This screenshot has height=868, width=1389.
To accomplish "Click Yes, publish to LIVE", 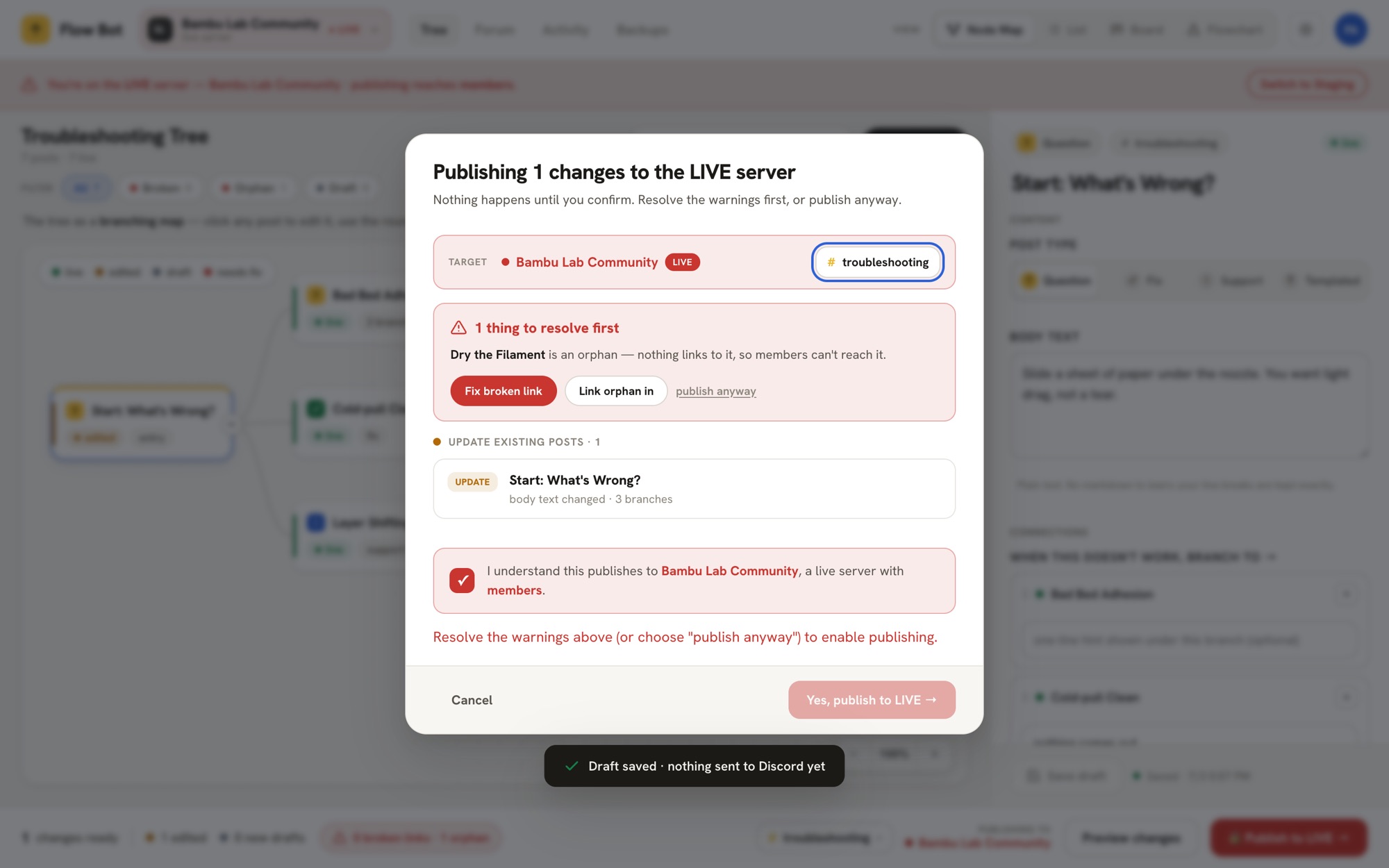I will coord(872,700).
